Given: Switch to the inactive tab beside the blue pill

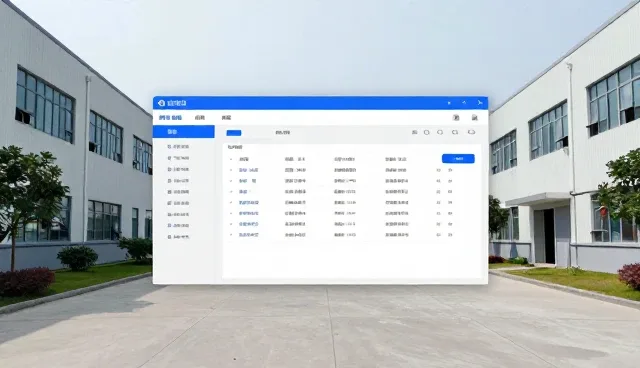Looking at the screenshot, I should [x=282, y=133].
